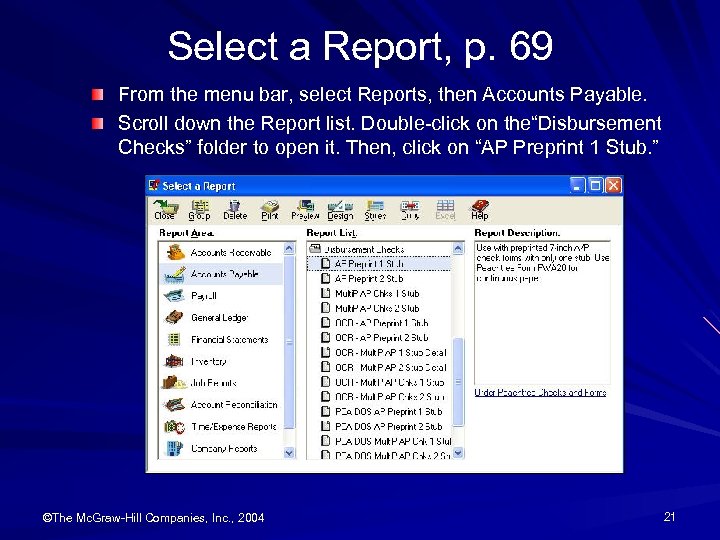Click the Copy toolbar icon
Viewport: 720px width, 540px height.
click(x=410, y=210)
